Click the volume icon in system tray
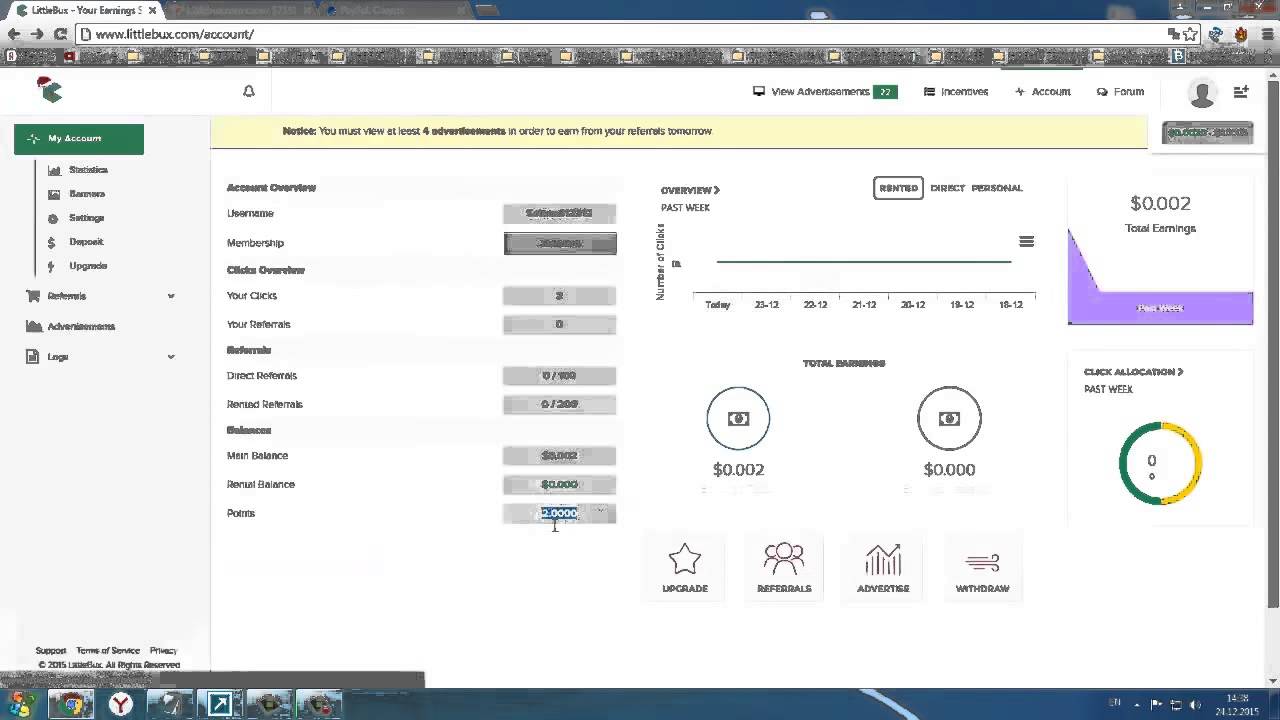1280x720 pixels. (x=1196, y=704)
